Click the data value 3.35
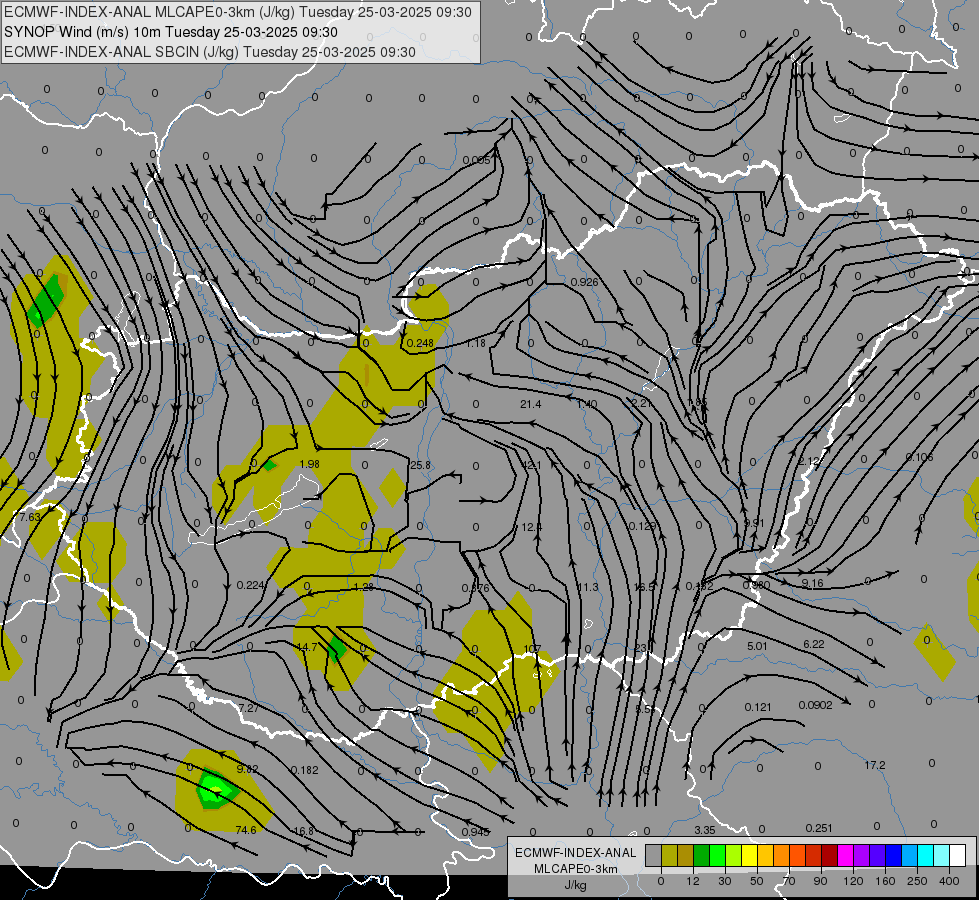The width and height of the screenshot is (979, 900). [x=705, y=830]
